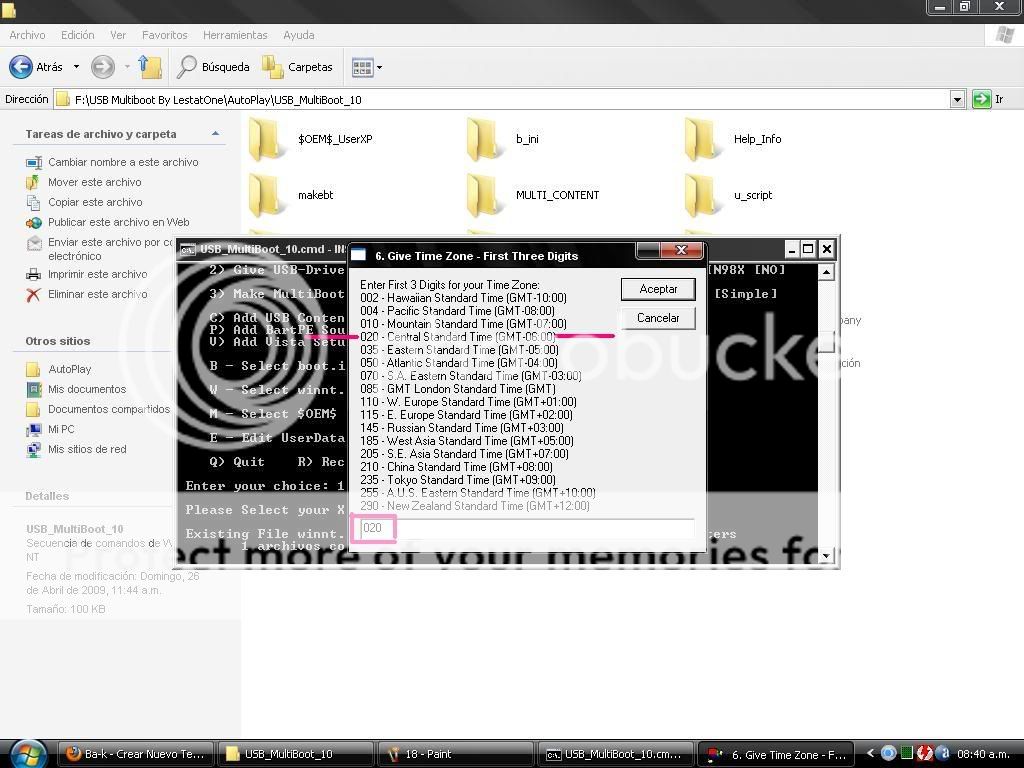Click the cmd window title bar icon
The width and height of the screenshot is (1024, 768).
click(x=188, y=249)
